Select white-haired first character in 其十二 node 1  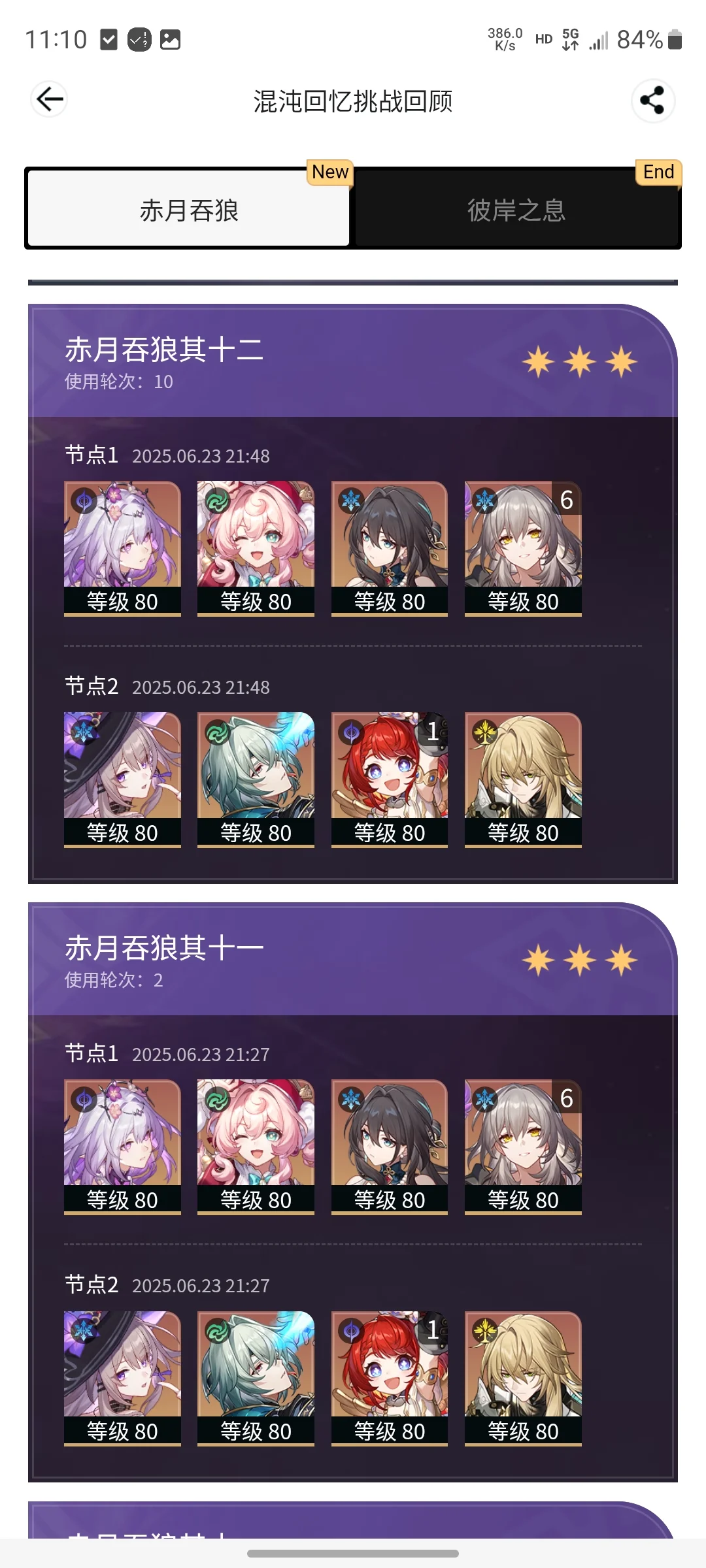[122, 549]
